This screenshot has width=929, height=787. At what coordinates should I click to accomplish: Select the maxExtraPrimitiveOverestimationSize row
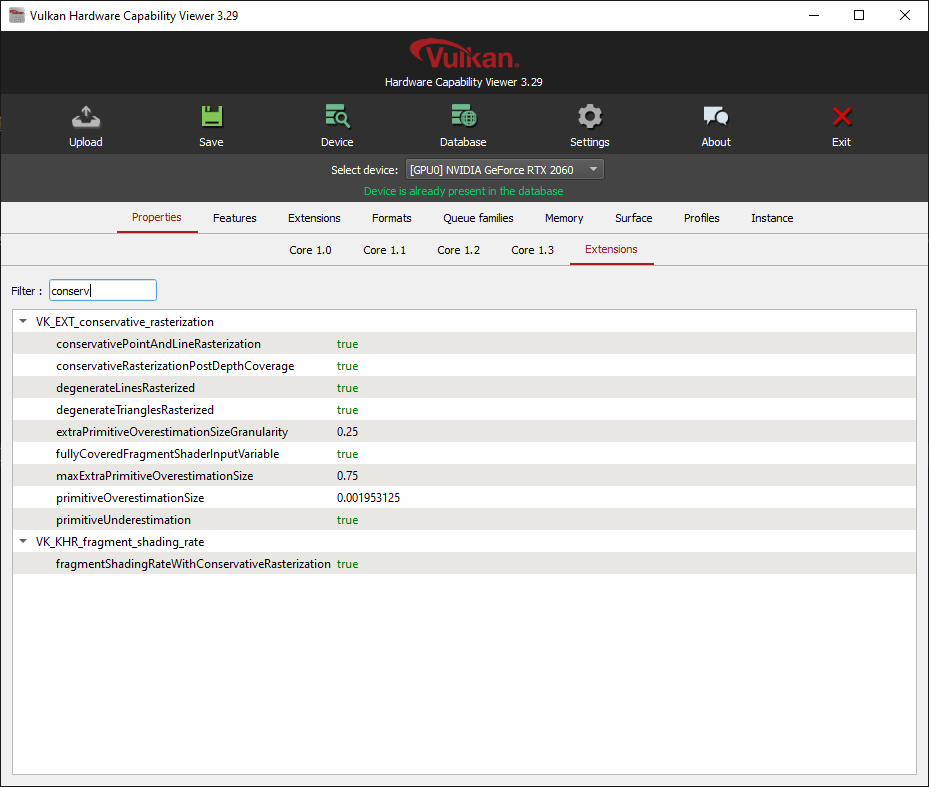point(464,475)
